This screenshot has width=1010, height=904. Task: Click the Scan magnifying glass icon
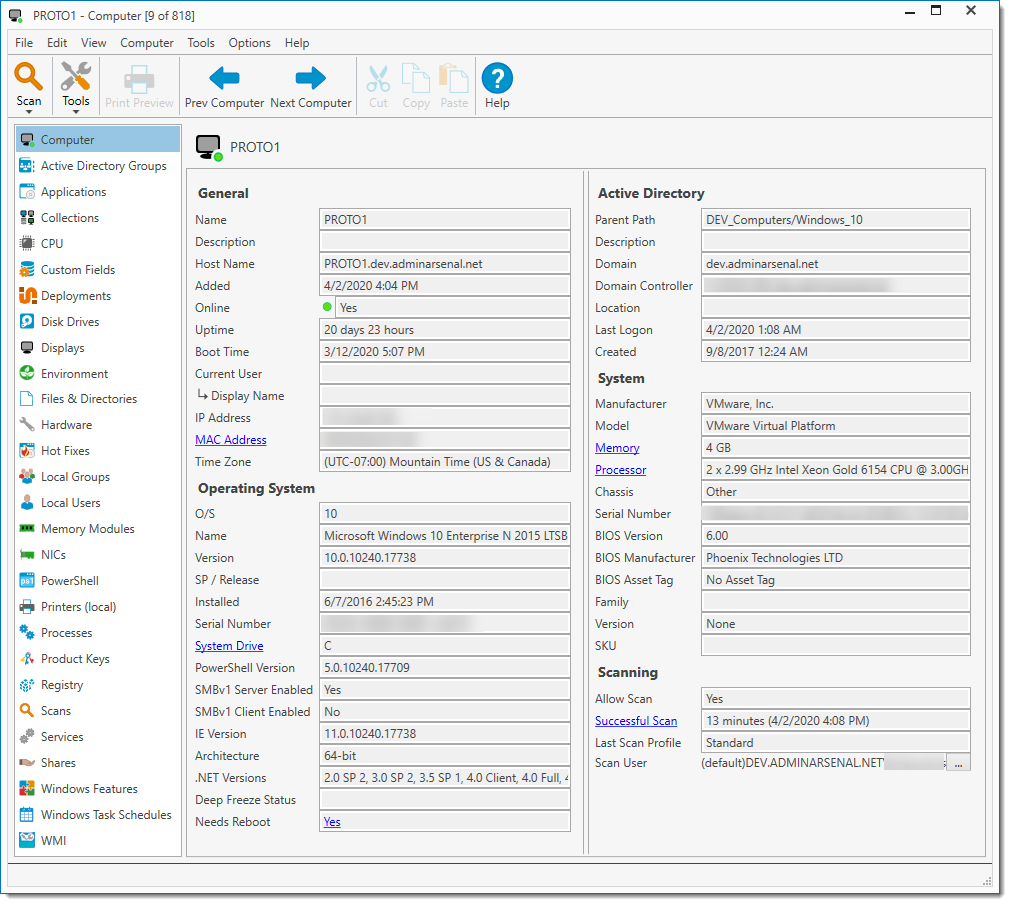pos(29,77)
